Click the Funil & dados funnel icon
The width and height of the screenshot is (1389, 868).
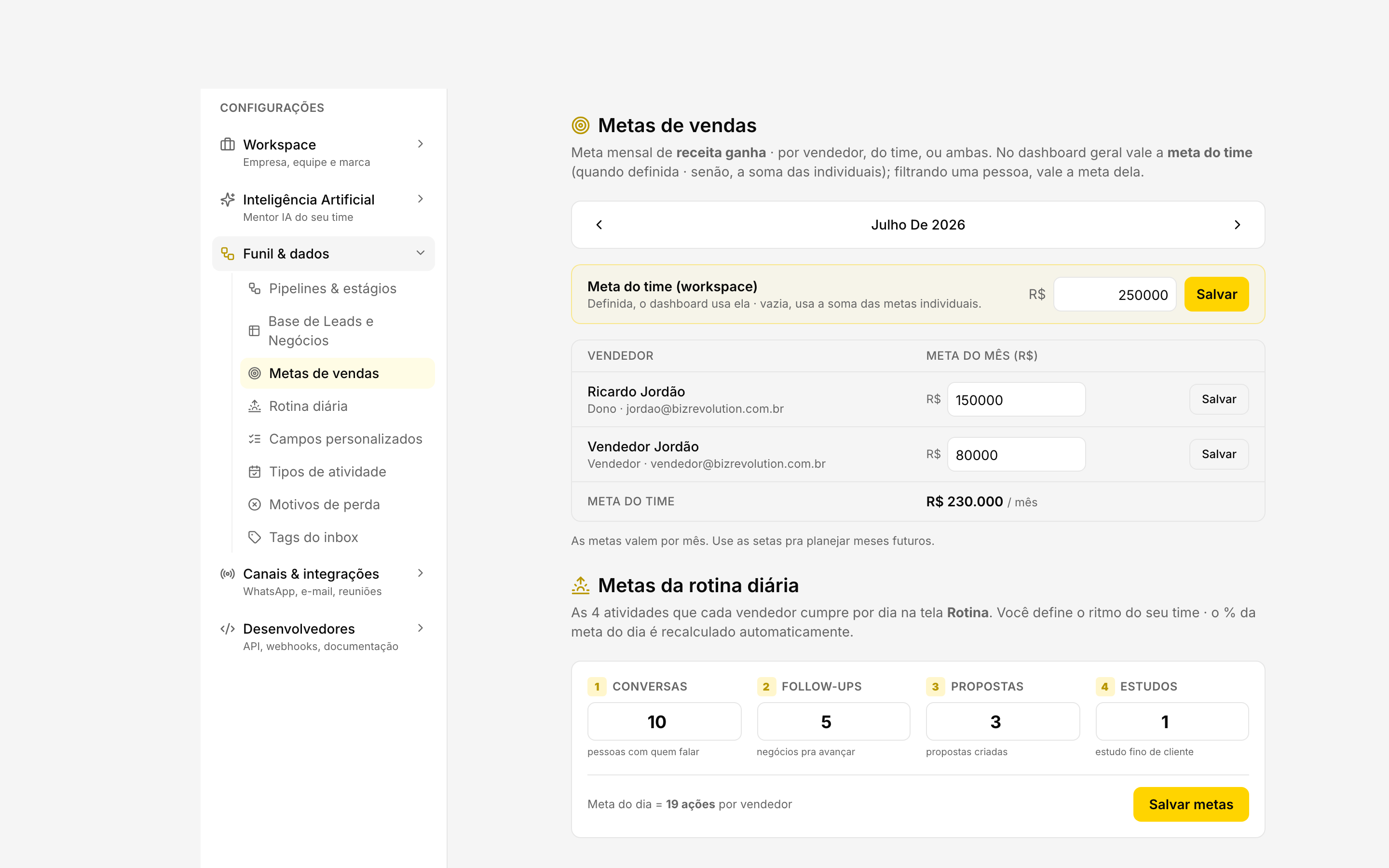coord(227,254)
